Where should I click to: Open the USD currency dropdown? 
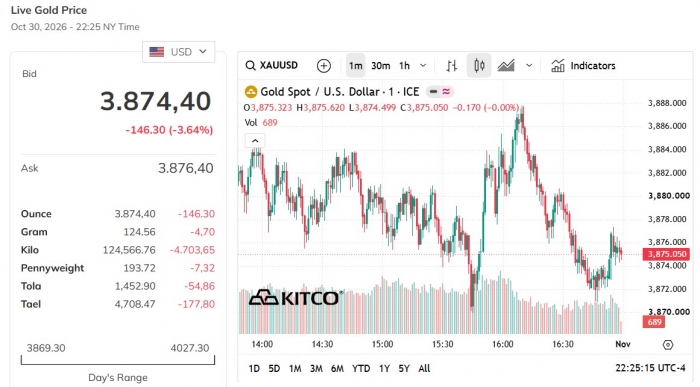coord(179,52)
